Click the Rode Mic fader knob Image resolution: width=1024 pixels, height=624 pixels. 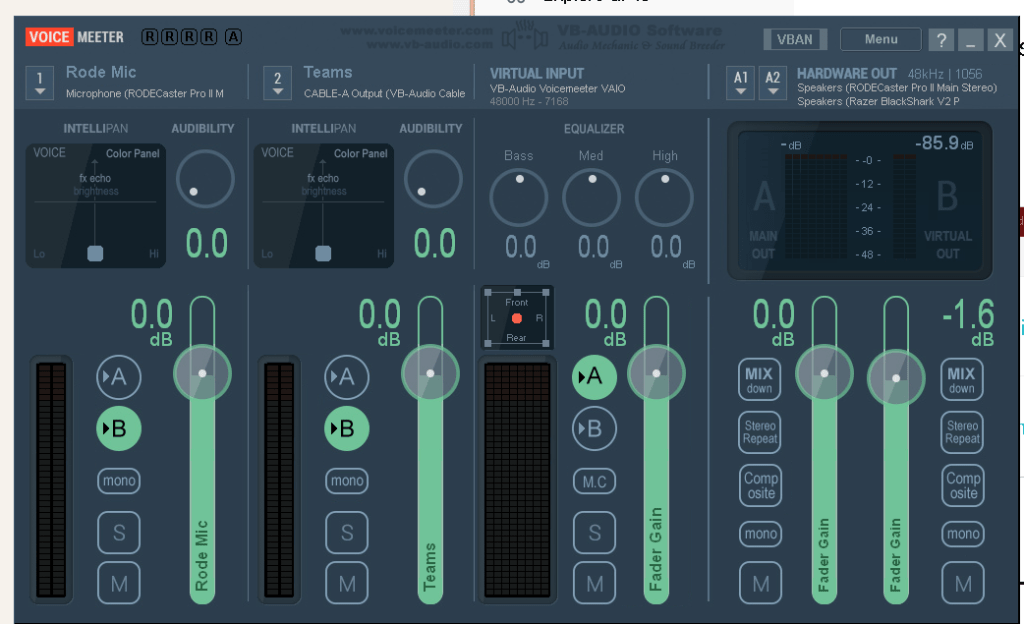click(202, 373)
